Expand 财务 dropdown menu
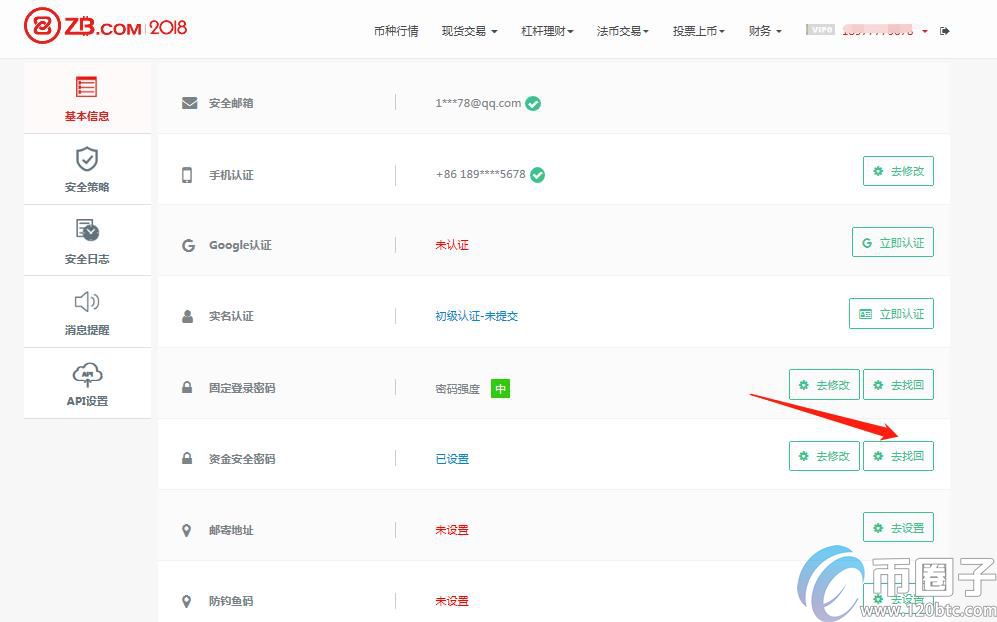 tap(765, 31)
